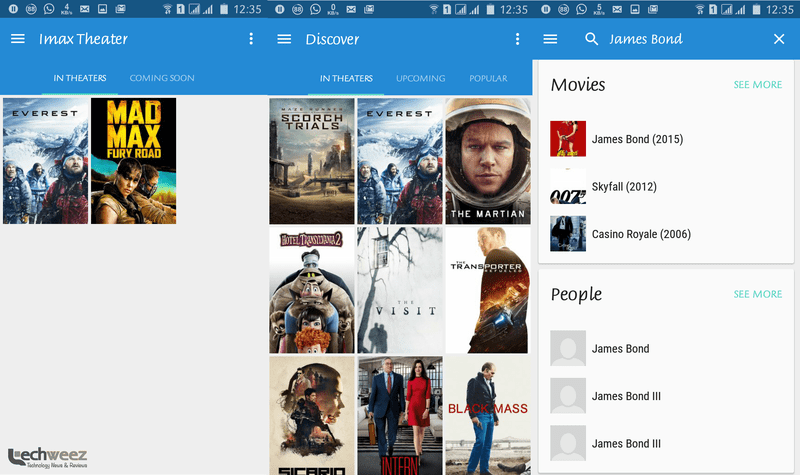Viewport: 800px width, 475px height.
Task: Open hamburger menu on James Bond search screen
Action: [550, 39]
